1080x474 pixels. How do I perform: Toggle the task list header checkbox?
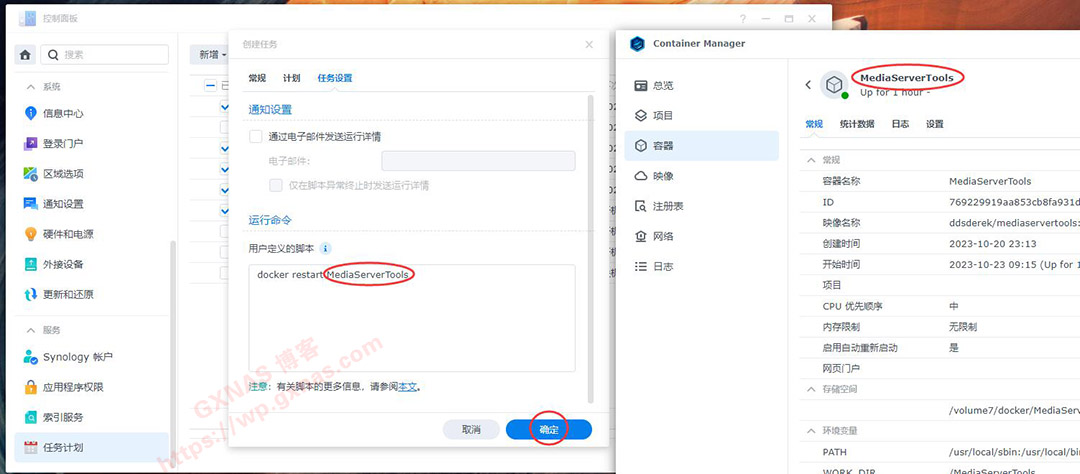coord(210,86)
